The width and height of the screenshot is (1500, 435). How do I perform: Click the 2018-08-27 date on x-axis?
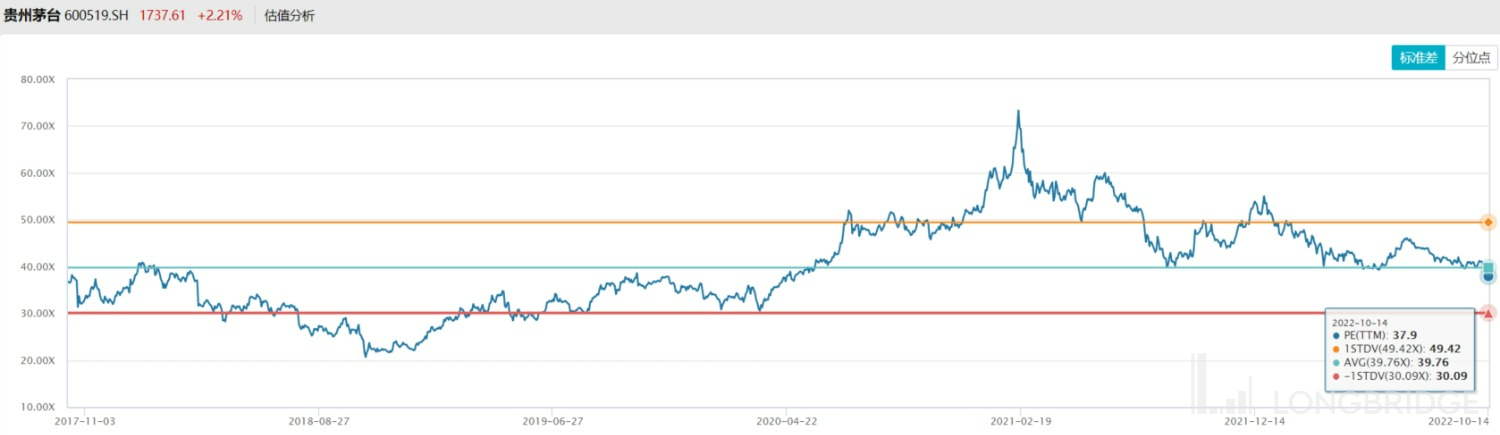[x=318, y=422]
